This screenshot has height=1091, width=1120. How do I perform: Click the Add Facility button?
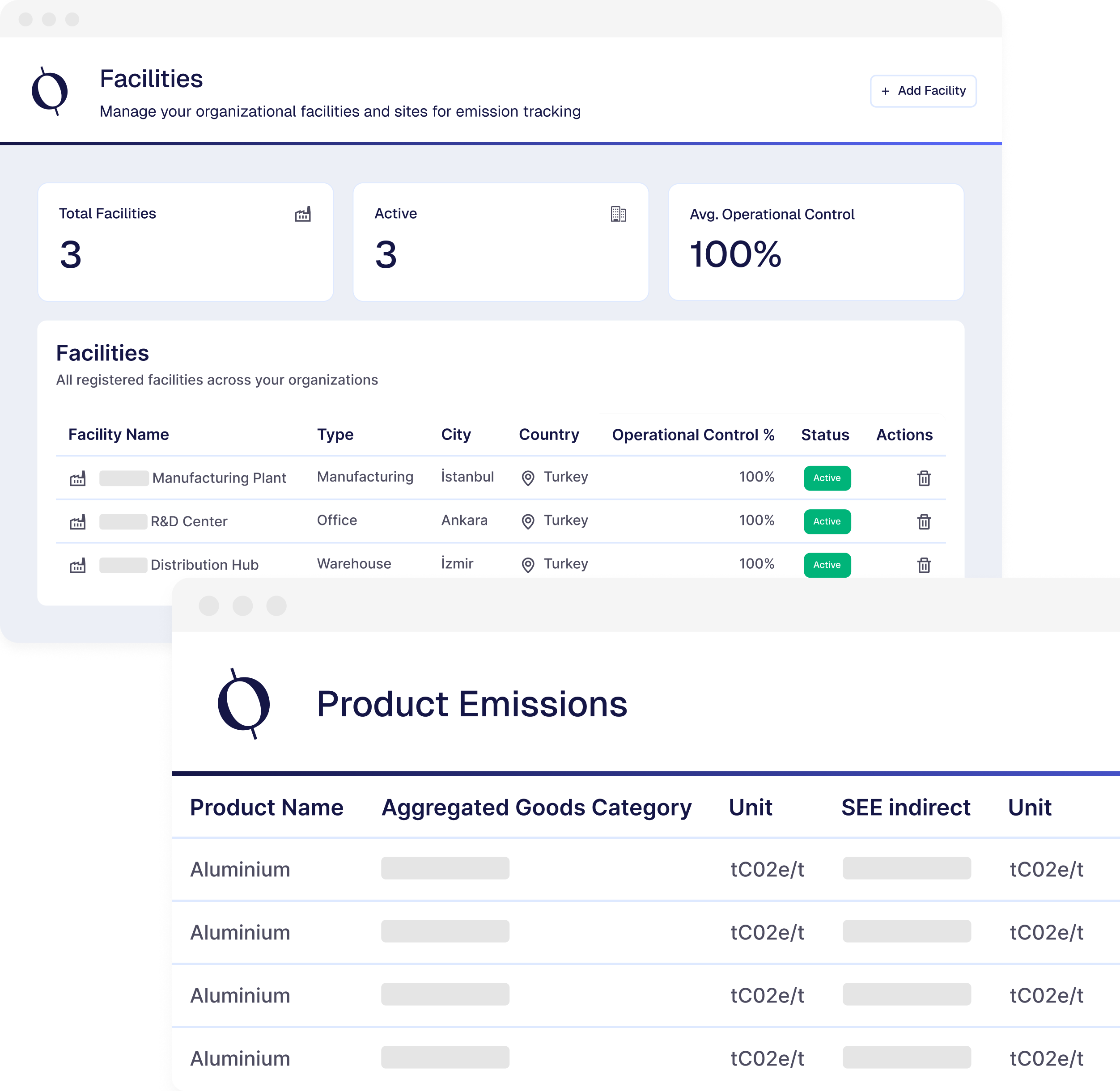pos(923,90)
